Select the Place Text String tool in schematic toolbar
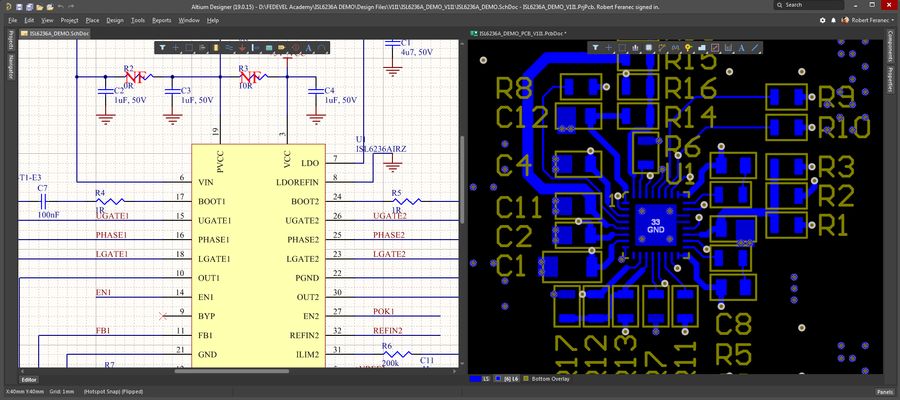This screenshot has height=400, width=900. (309, 47)
